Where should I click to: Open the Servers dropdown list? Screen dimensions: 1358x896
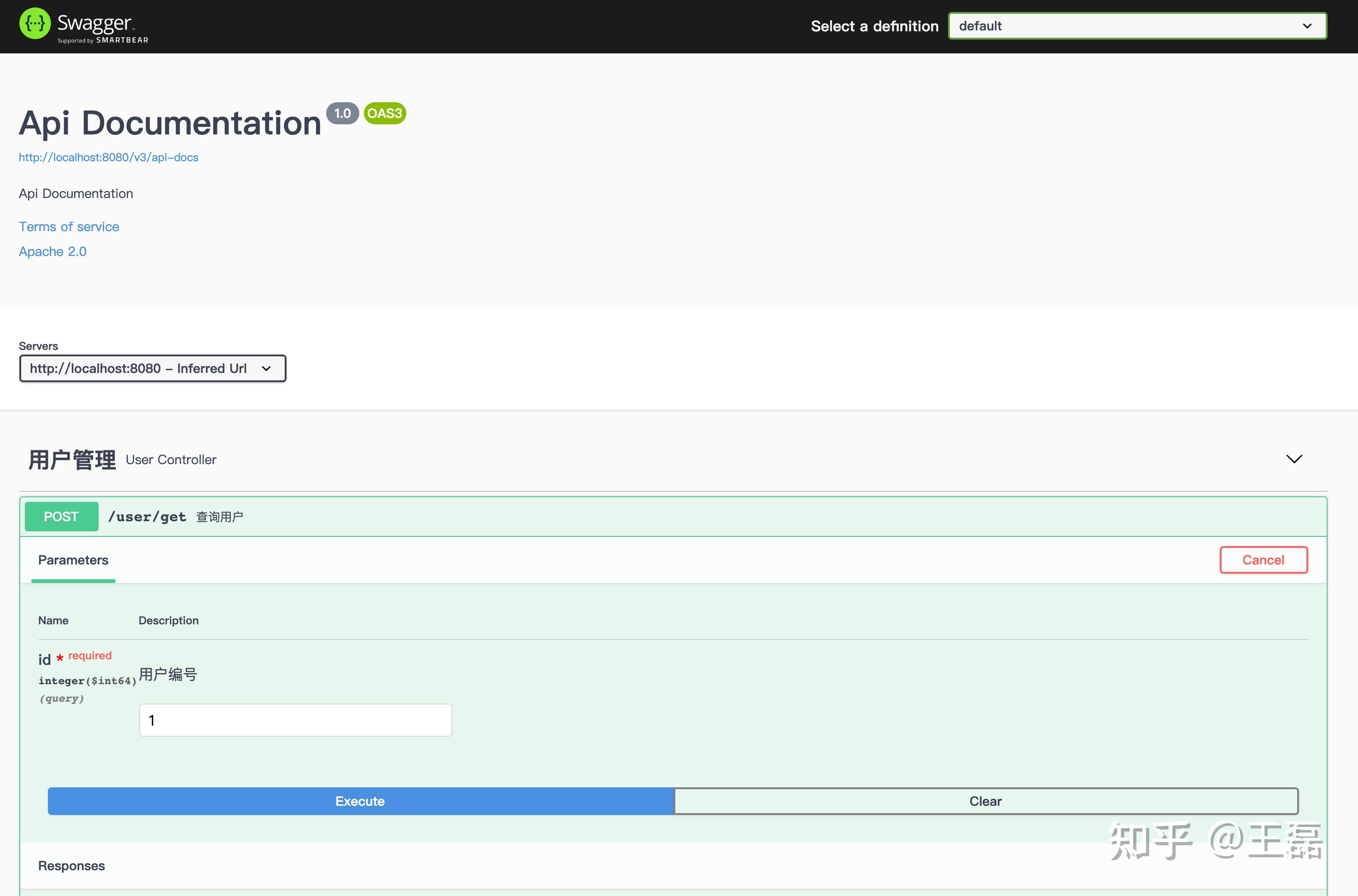[152, 368]
